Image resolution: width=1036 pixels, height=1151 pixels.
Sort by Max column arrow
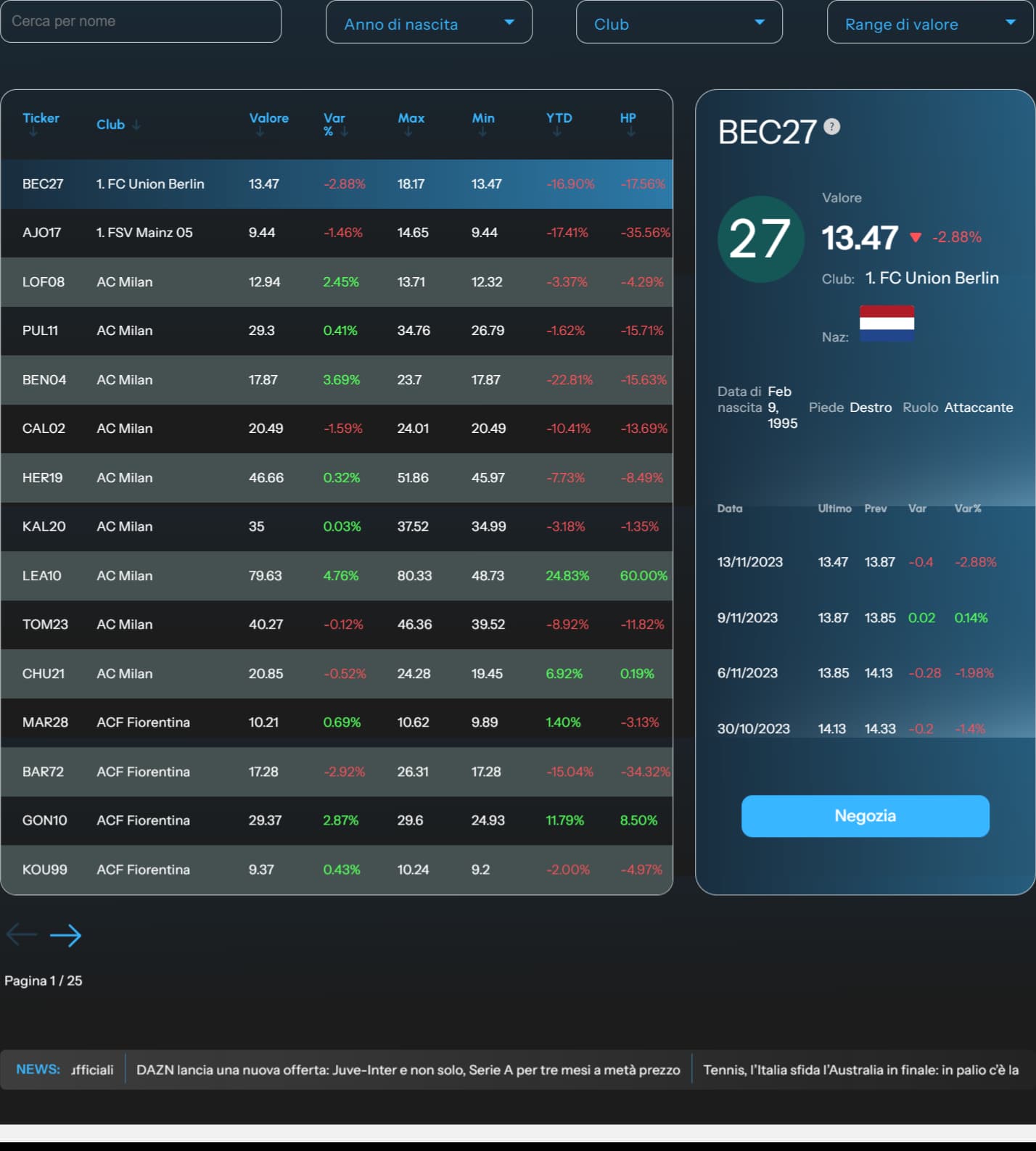(x=408, y=131)
